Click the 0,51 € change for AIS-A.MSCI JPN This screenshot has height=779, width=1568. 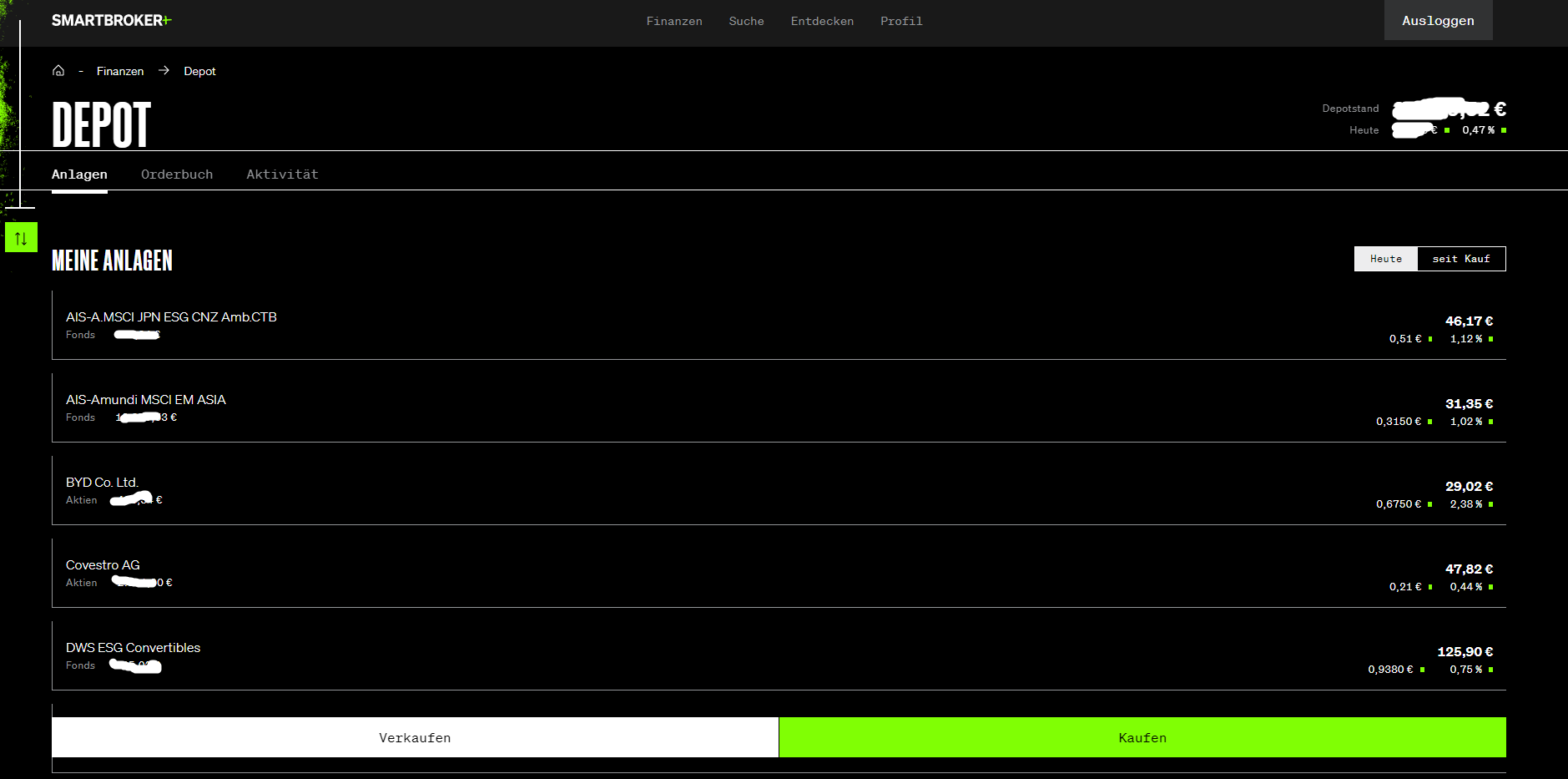coord(1405,339)
